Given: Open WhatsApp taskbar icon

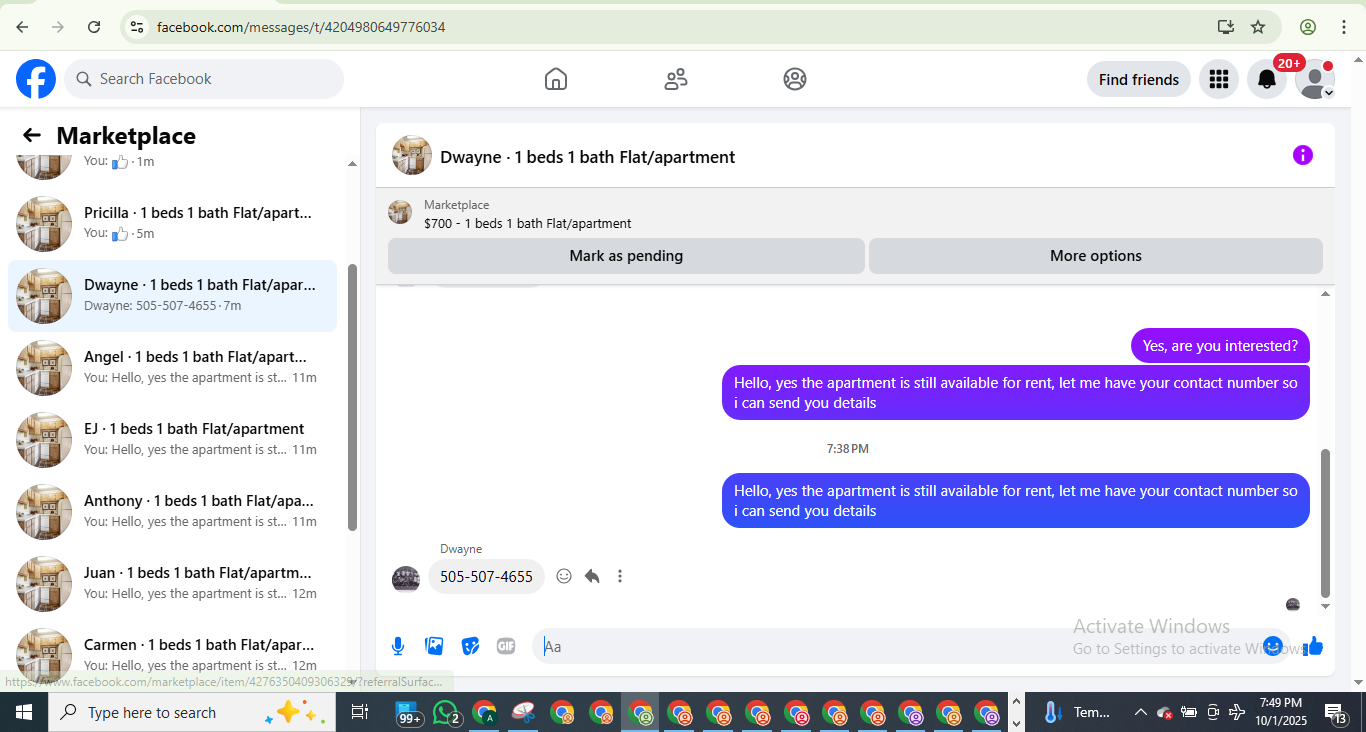Looking at the screenshot, I should (447, 713).
